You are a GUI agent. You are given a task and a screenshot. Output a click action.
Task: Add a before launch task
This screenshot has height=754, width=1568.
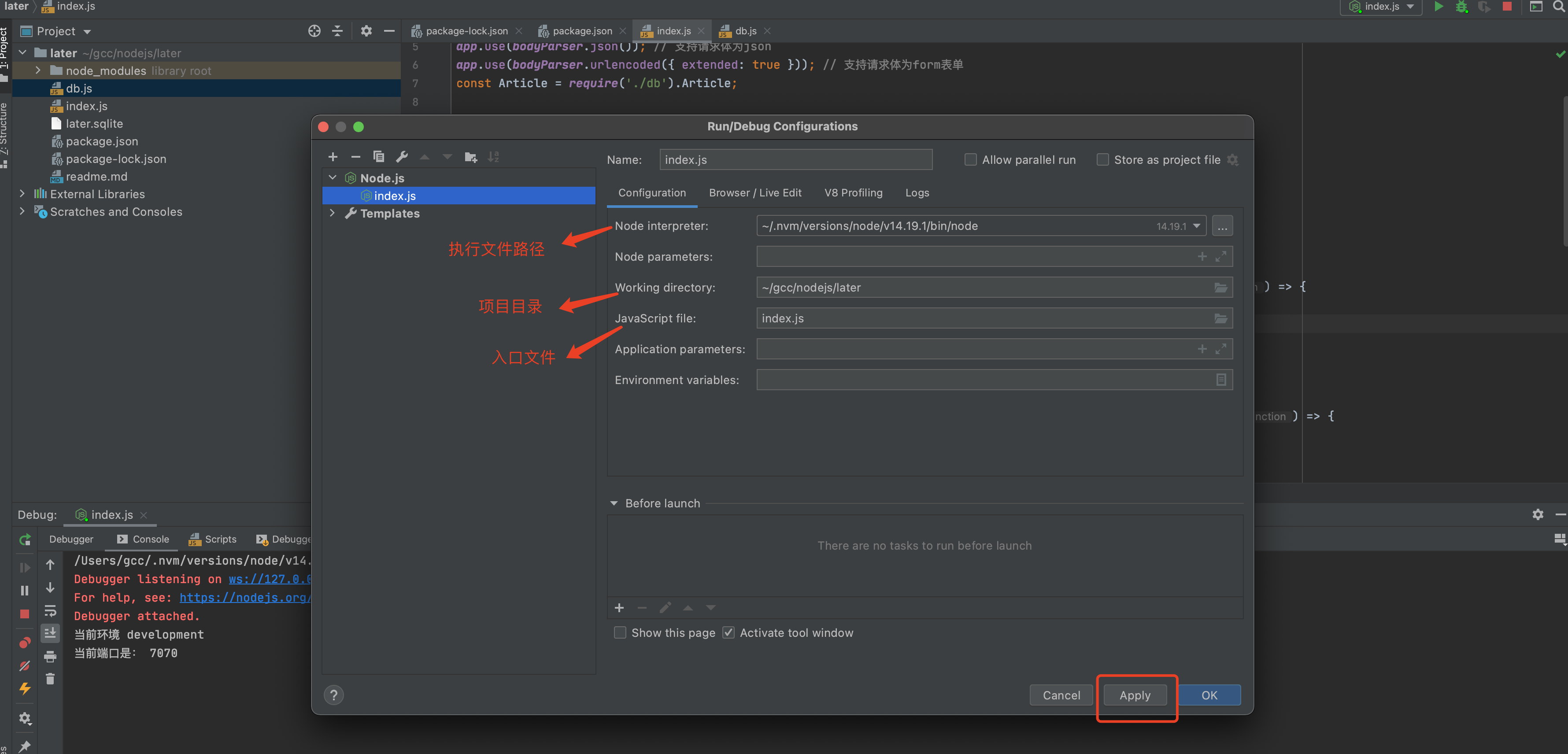tap(619, 608)
